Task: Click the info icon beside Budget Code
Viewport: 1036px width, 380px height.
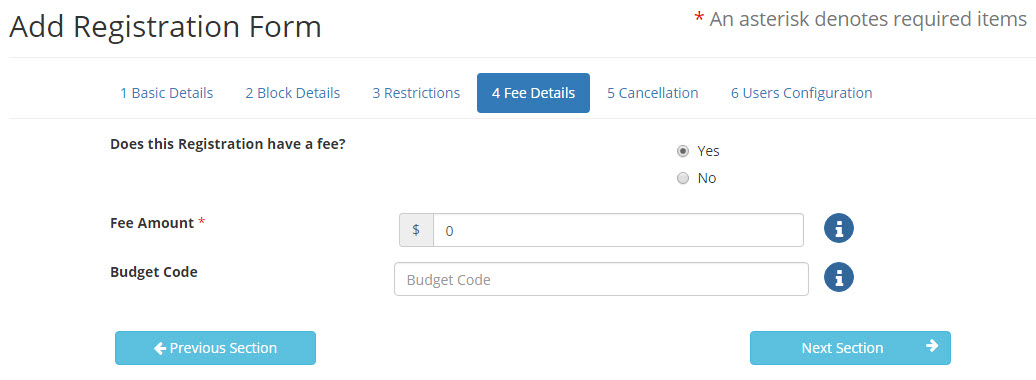Action: [x=838, y=278]
